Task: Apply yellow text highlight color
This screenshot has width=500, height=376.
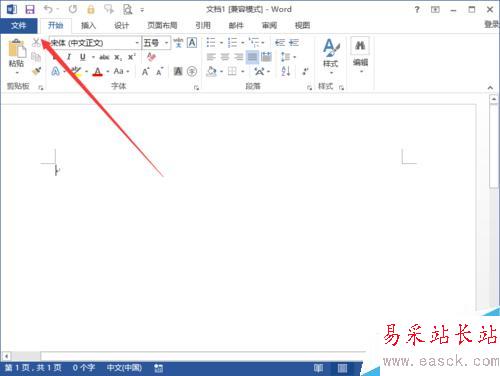Action: pos(77,71)
